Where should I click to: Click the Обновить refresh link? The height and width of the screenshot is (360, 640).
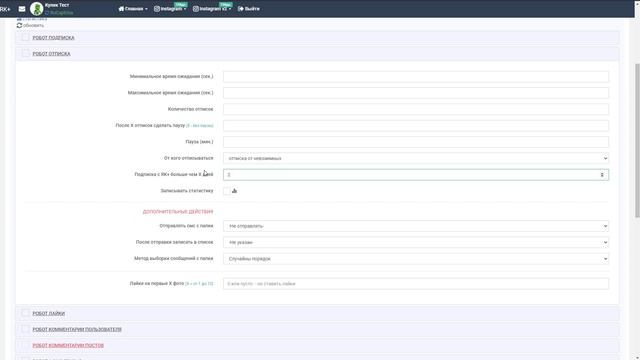pos(30,25)
